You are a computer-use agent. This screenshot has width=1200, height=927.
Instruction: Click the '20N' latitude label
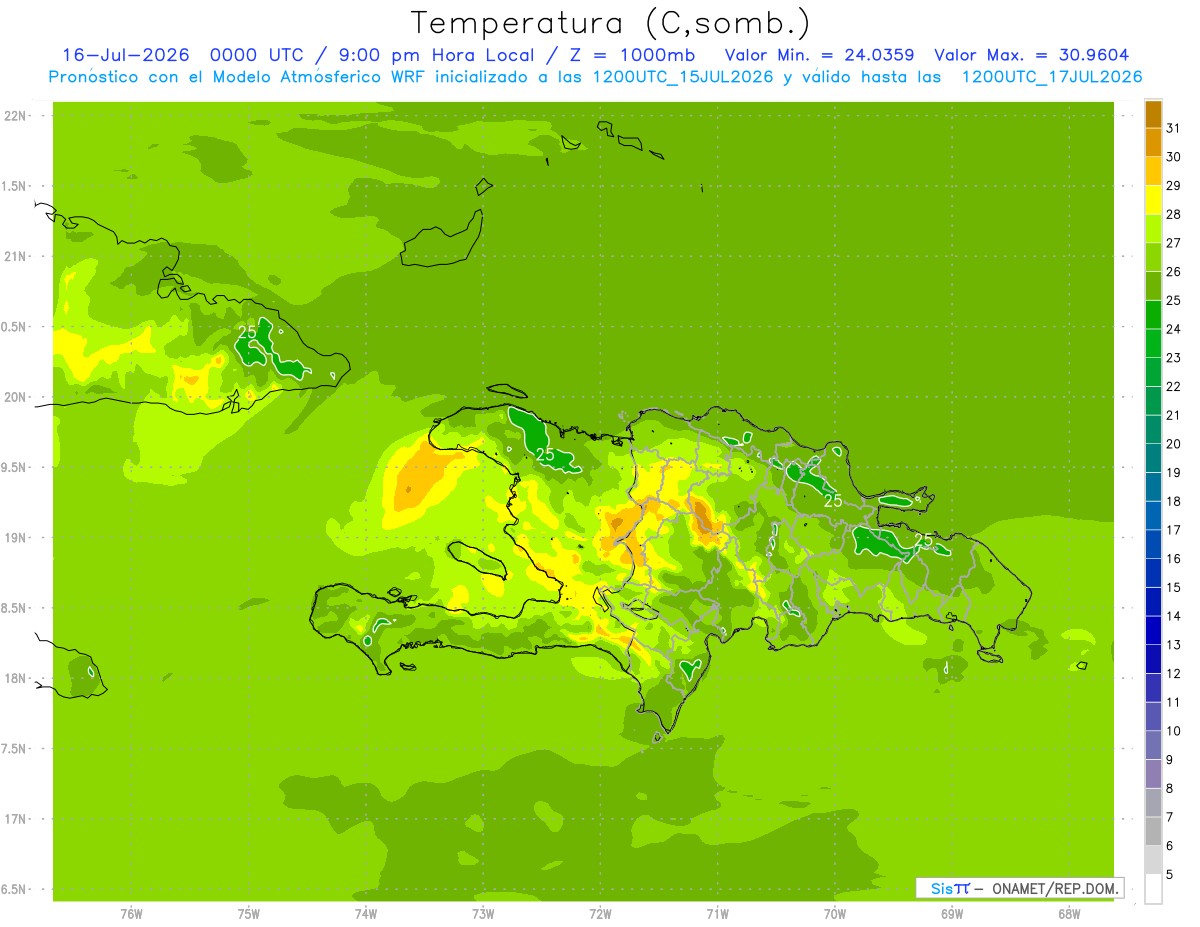coord(15,397)
